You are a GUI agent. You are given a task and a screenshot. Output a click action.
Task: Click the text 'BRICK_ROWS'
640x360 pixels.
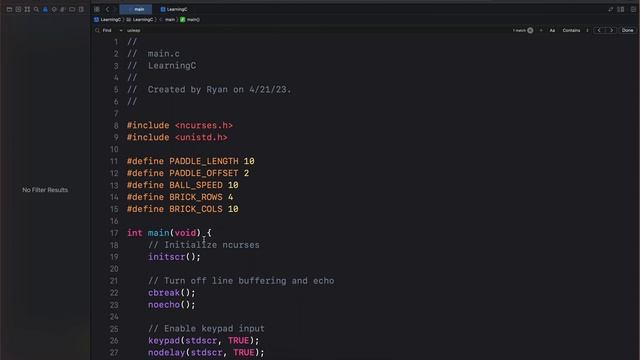196,198
